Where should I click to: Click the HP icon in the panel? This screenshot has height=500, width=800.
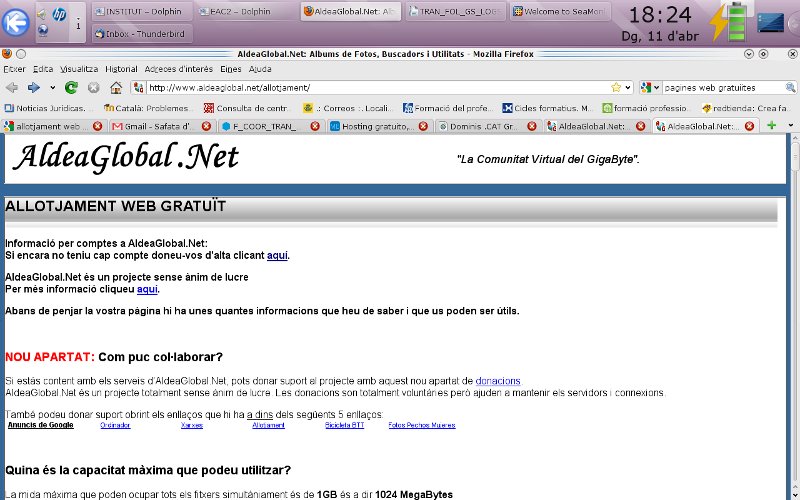click(59, 15)
